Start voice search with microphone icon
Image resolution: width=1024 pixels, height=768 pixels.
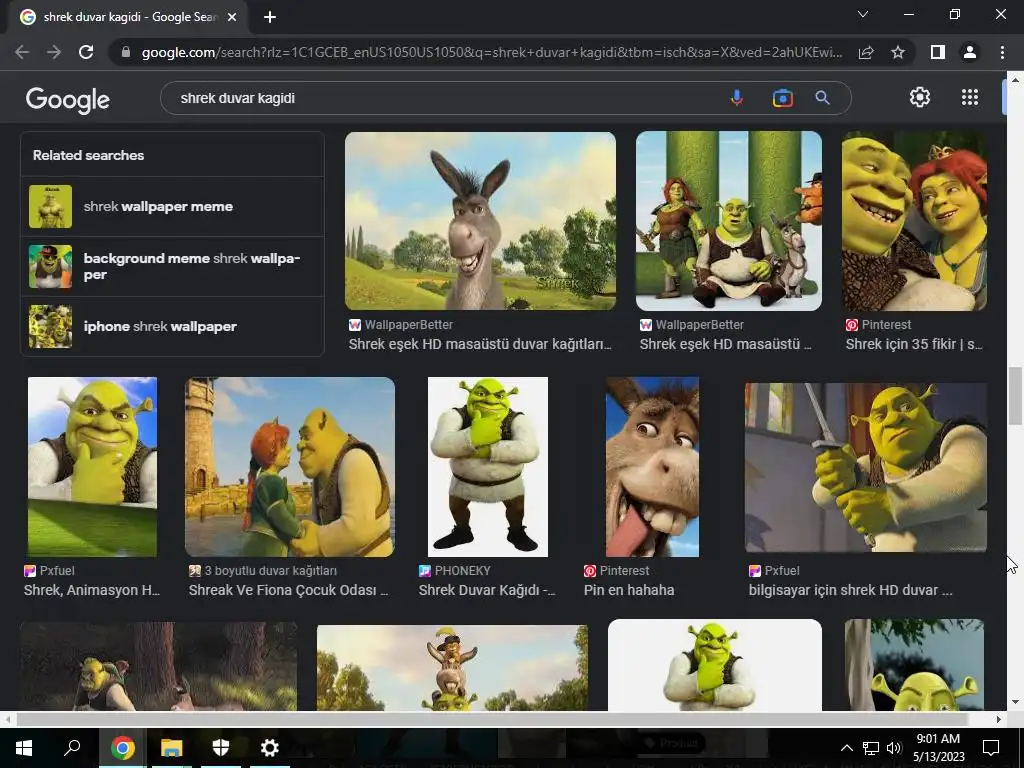(737, 98)
